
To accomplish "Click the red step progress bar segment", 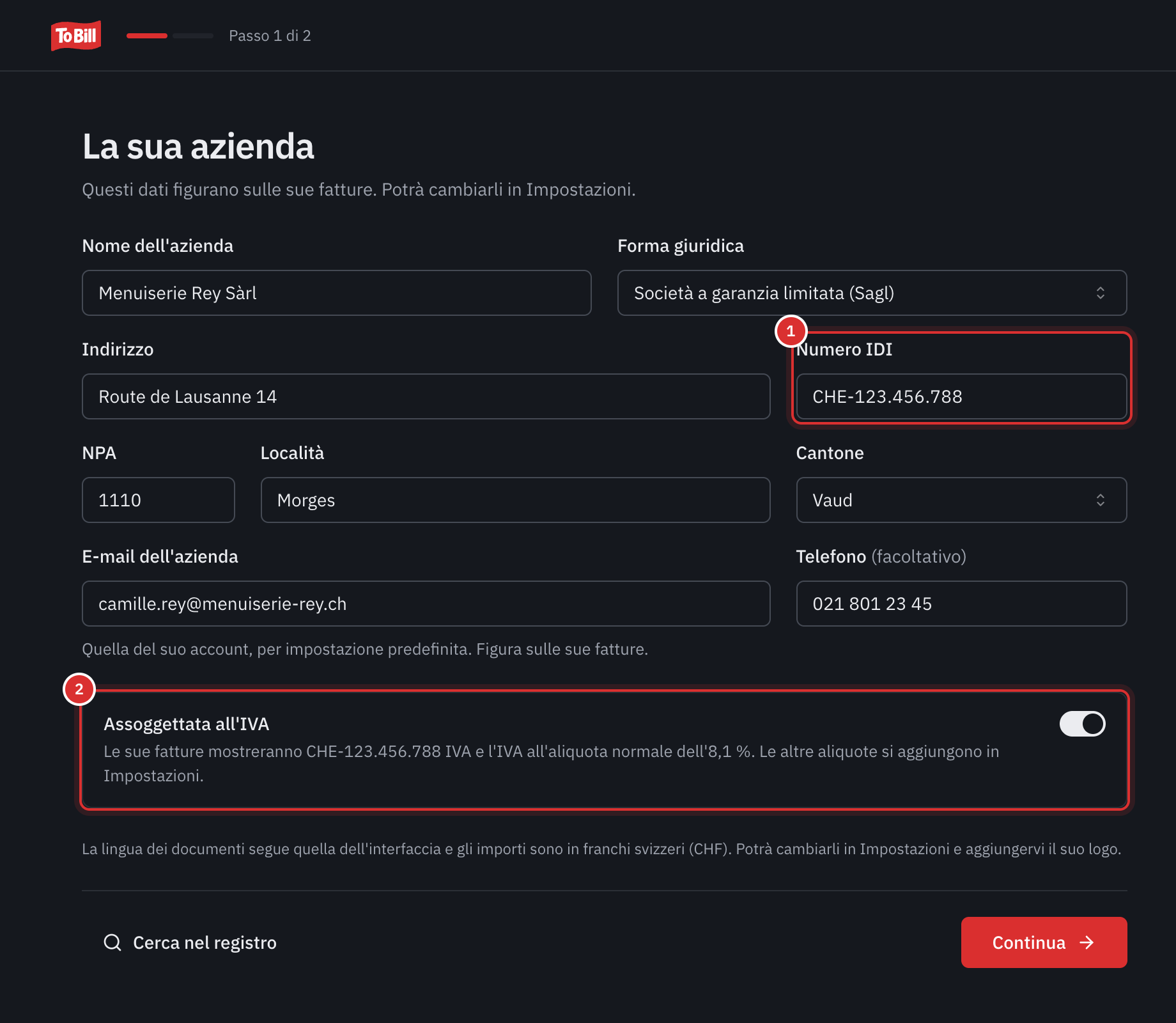I will [x=147, y=36].
